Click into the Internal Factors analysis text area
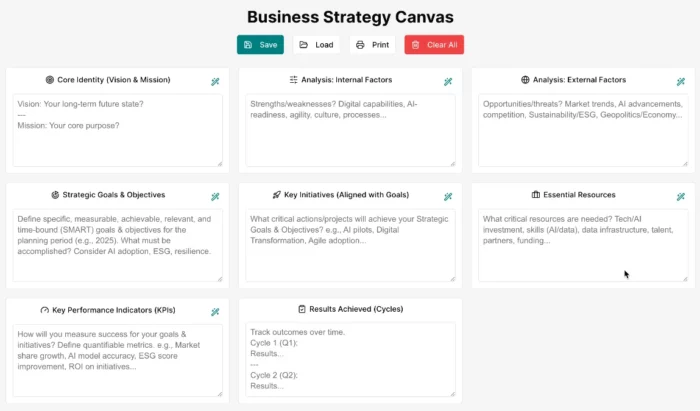The width and height of the screenshot is (700, 411). point(350,130)
